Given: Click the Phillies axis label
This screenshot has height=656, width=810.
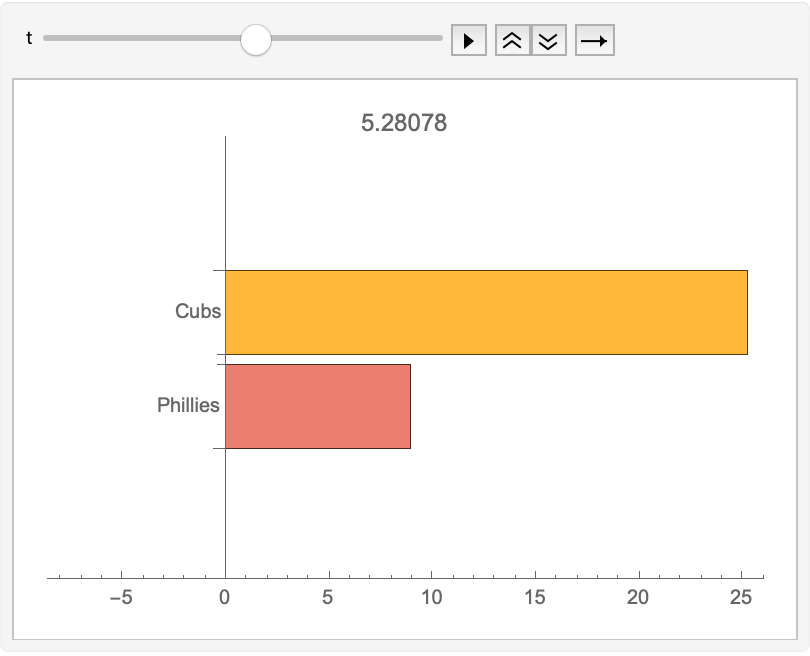Looking at the screenshot, I should coord(189,406).
